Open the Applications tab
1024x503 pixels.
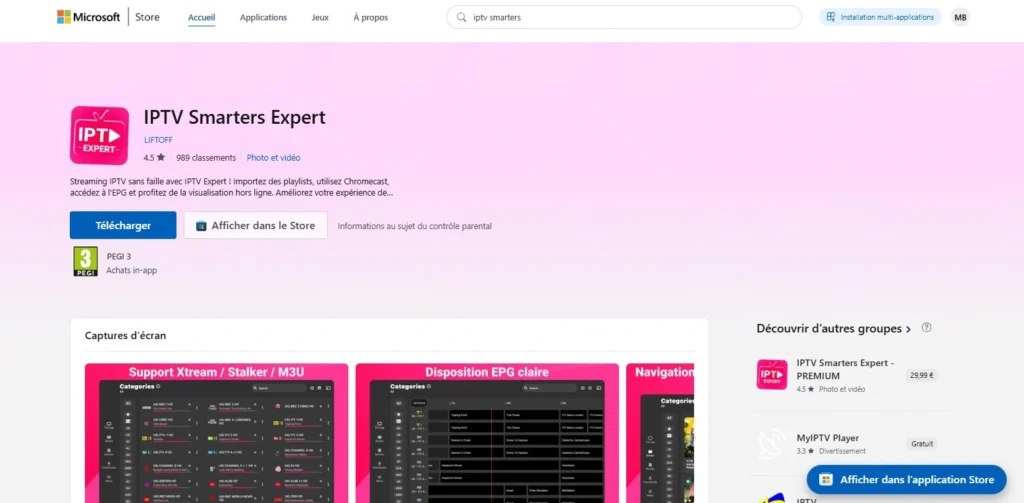pos(263,18)
